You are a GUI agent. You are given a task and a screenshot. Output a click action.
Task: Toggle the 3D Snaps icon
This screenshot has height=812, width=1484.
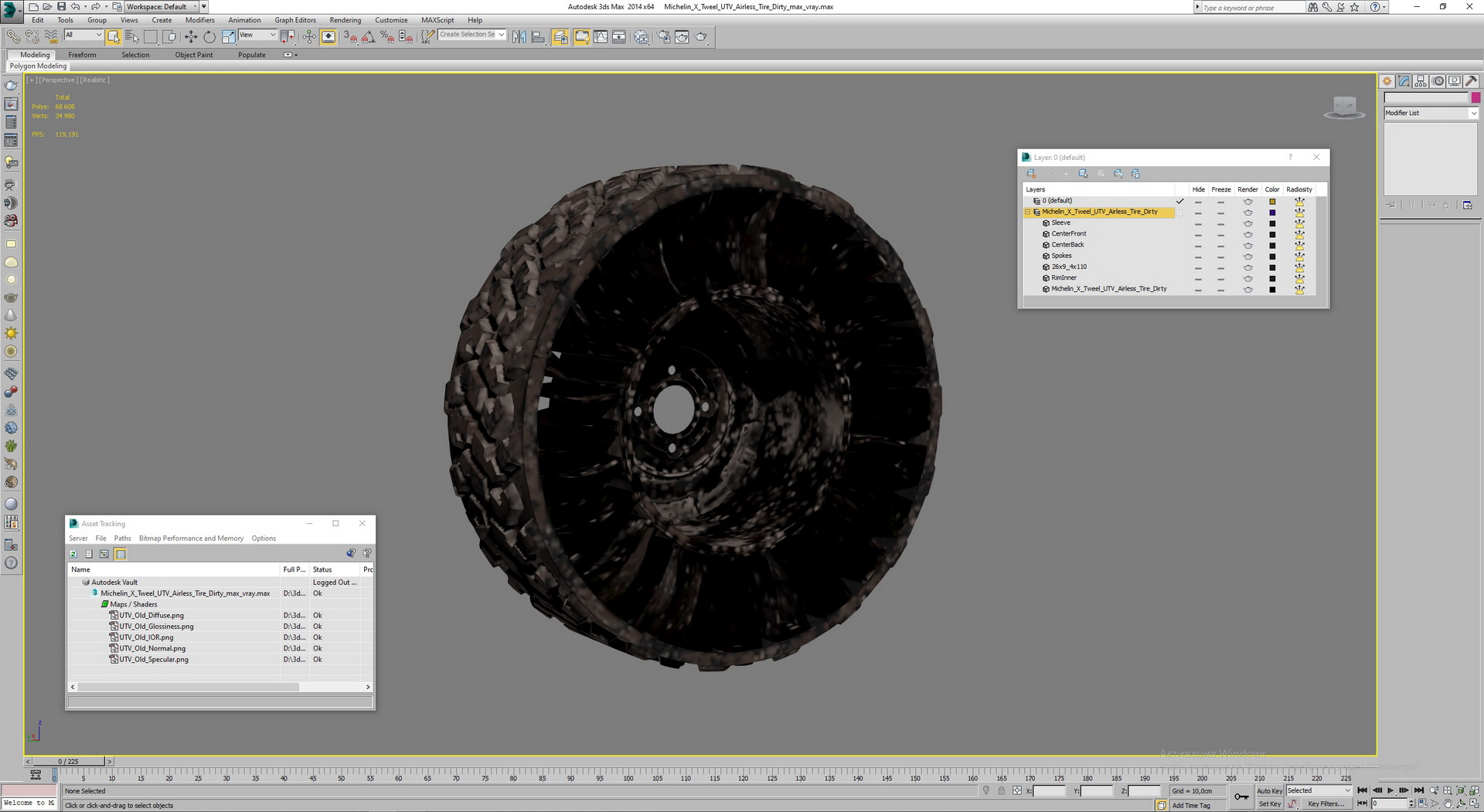(350, 36)
